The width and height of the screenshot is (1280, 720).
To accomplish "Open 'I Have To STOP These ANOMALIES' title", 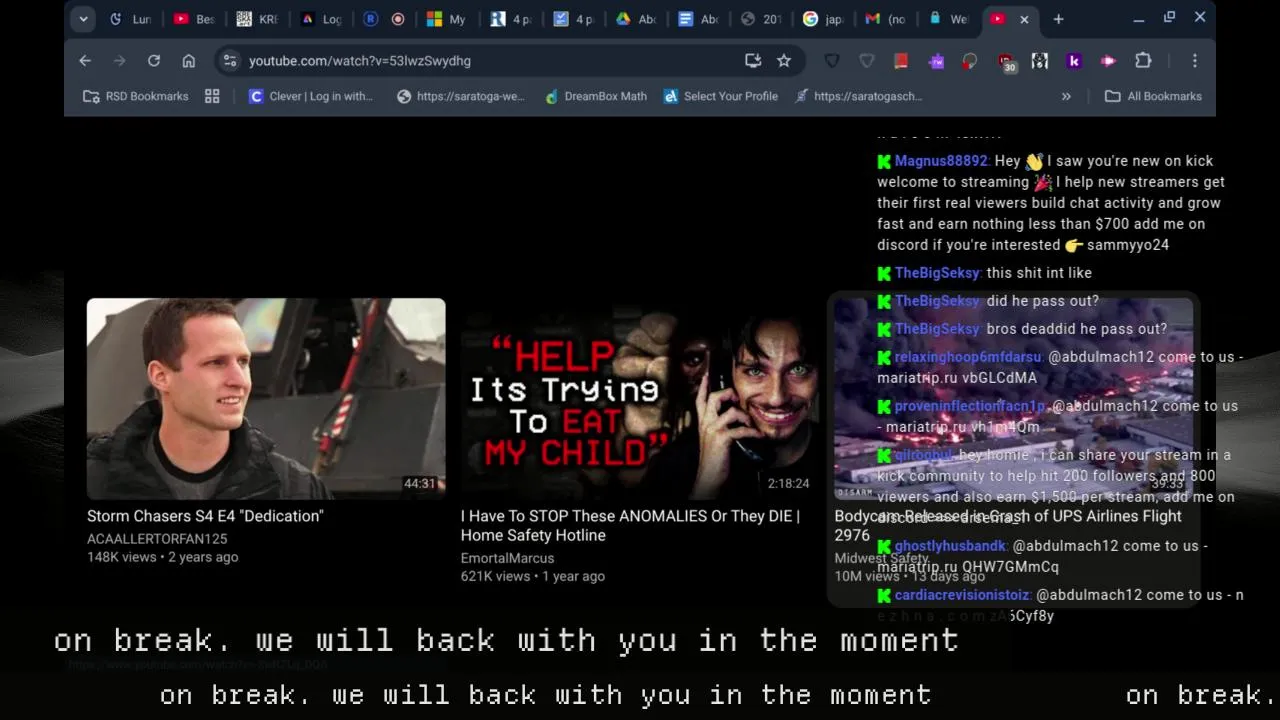I will pyautogui.click(x=630, y=526).
